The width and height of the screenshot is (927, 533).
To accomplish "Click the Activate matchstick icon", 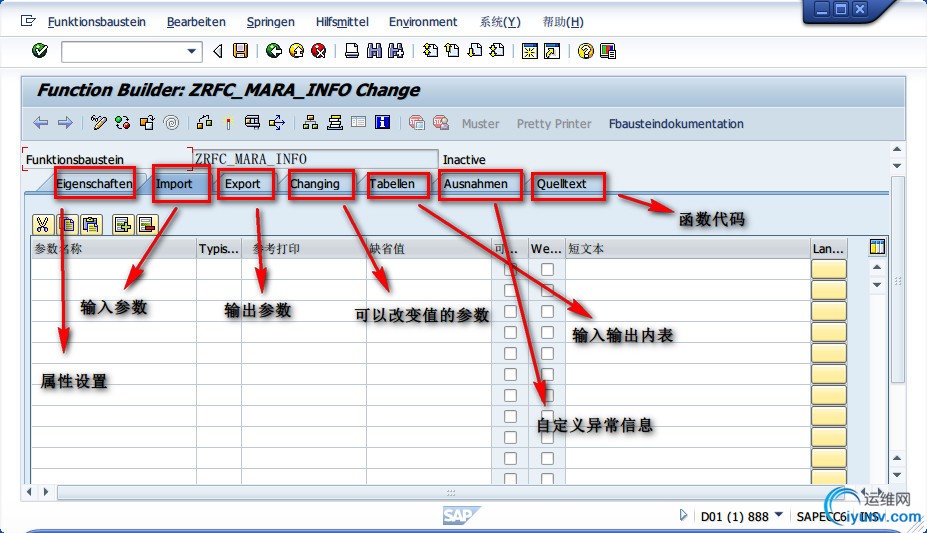I will (x=228, y=122).
